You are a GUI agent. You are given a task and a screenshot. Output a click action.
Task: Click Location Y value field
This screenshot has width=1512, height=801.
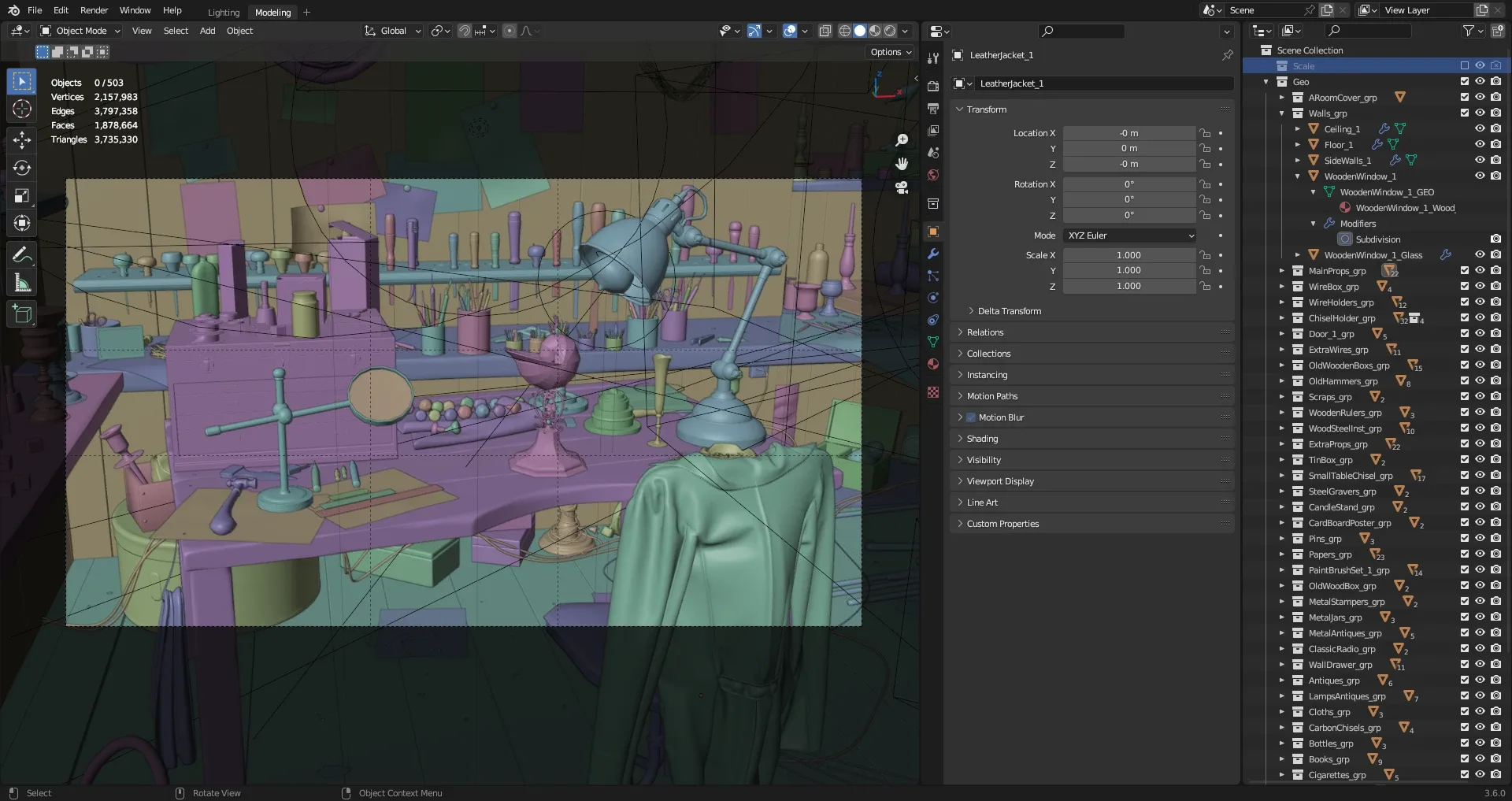[x=1129, y=148]
